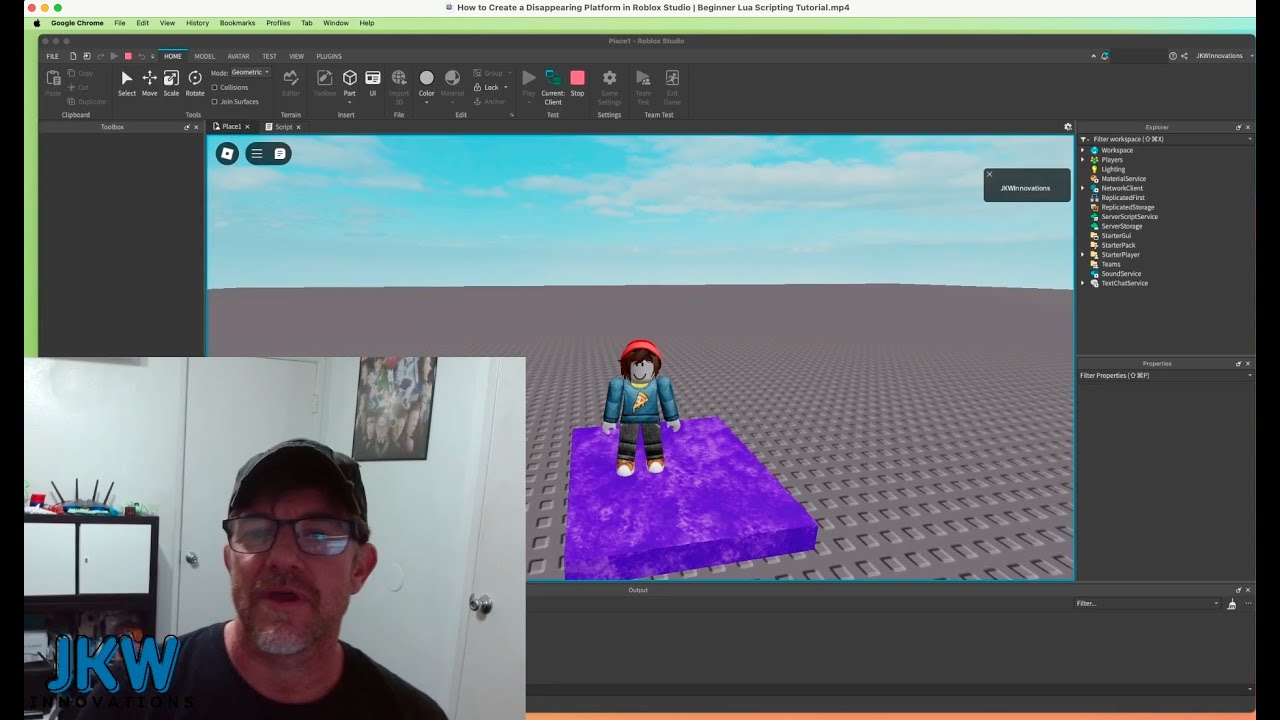
Task: Activate the Rotate tool
Action: pos(195,83)
